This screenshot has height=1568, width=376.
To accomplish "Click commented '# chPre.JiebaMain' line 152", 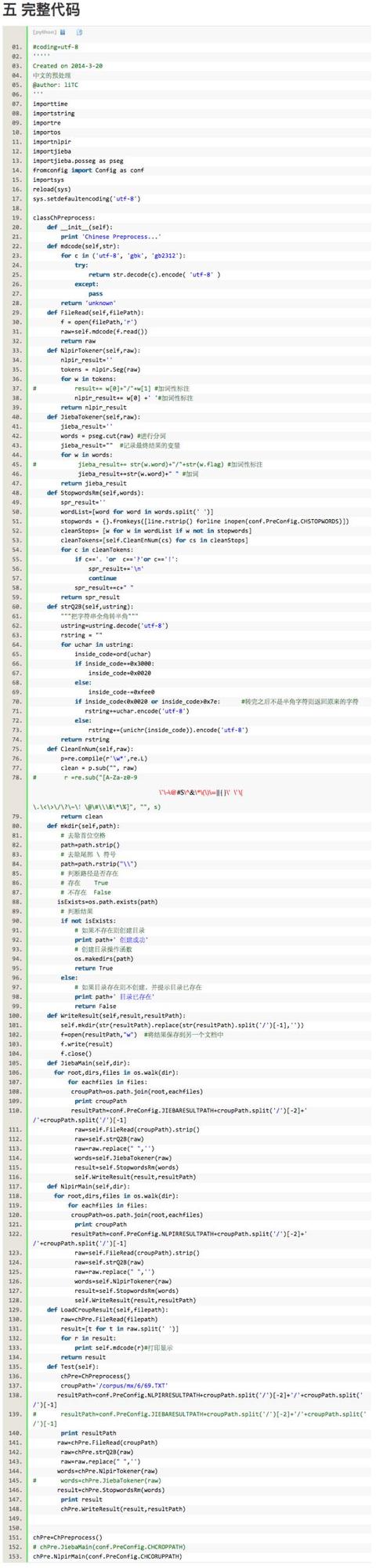I will coord(109,1546).
